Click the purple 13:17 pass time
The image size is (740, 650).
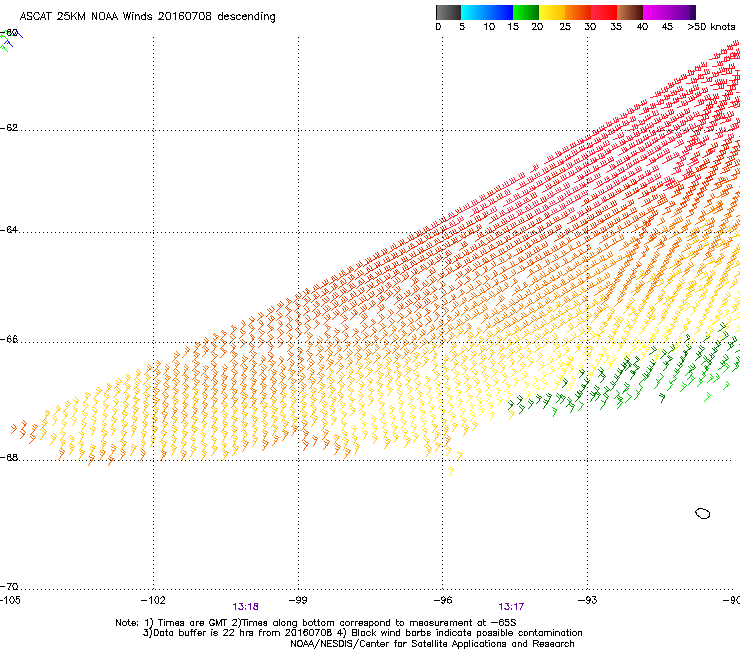(x=511, y=607)
